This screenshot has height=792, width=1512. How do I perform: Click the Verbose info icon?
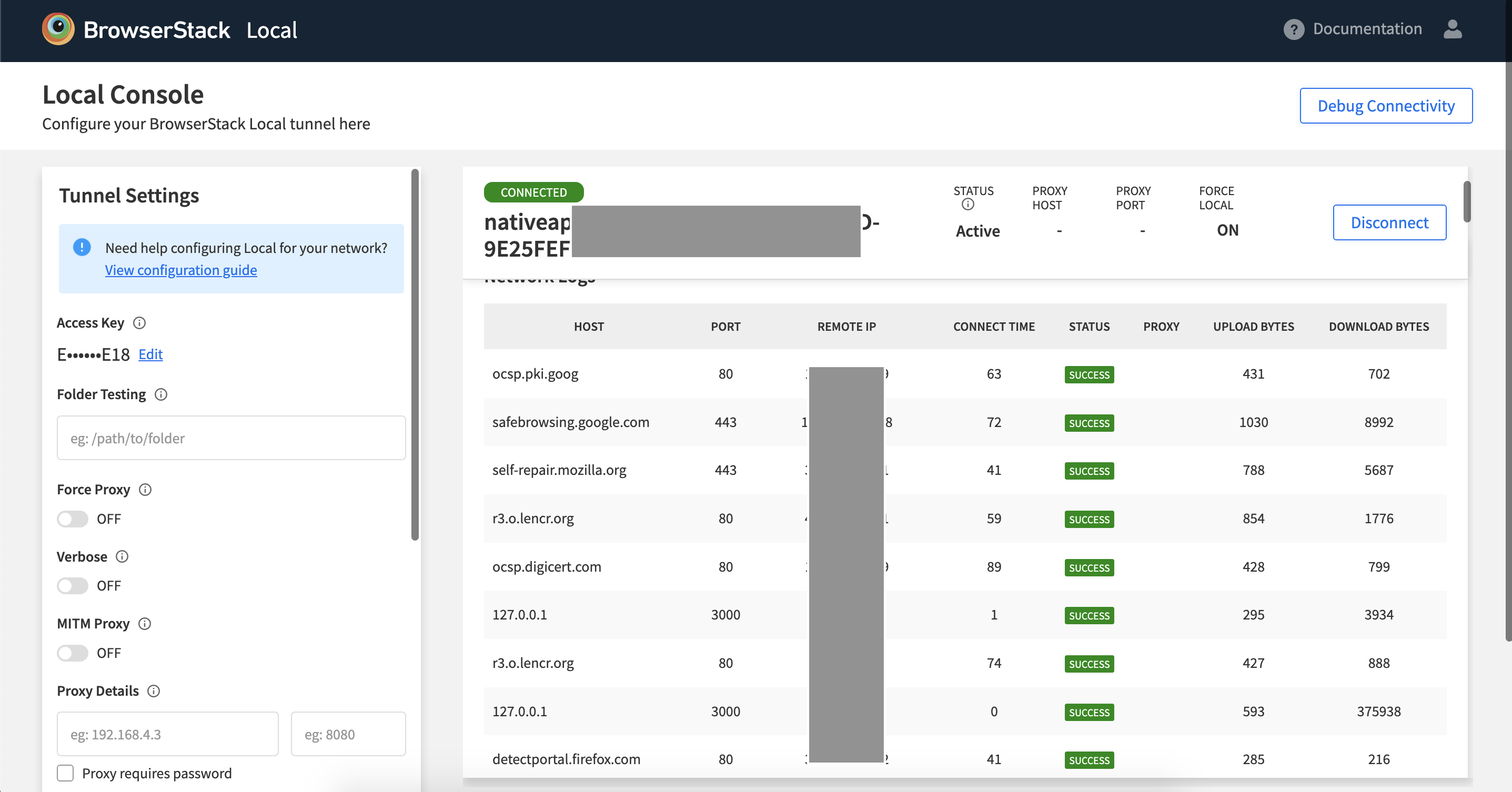122,557
